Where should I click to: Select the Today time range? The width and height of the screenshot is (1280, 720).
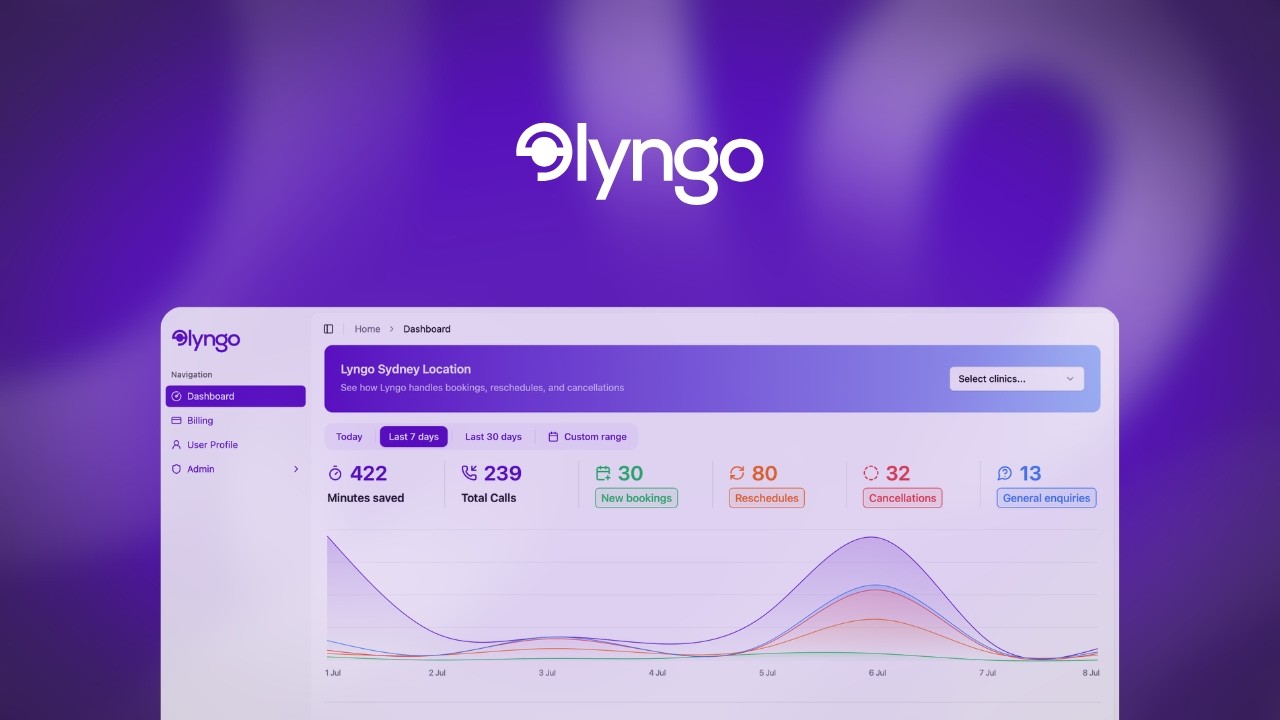(x=349, y=437)
